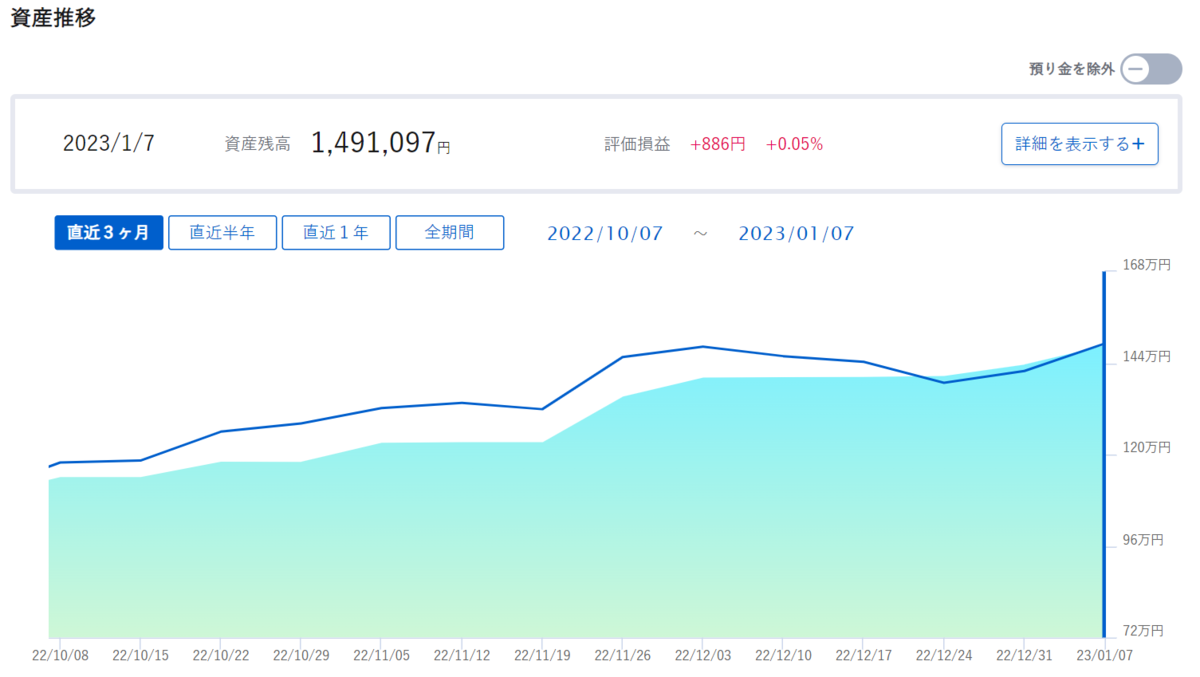
Task: Click the end date 2023/01/07
Action: 796,233
